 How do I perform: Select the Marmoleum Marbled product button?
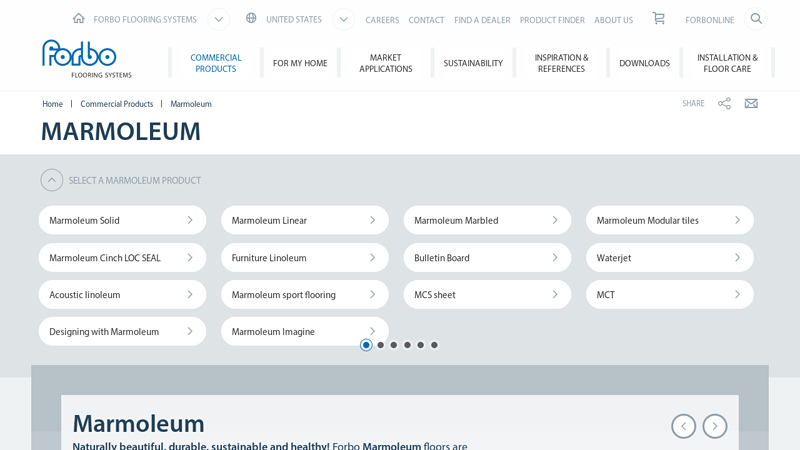[487, 220]
